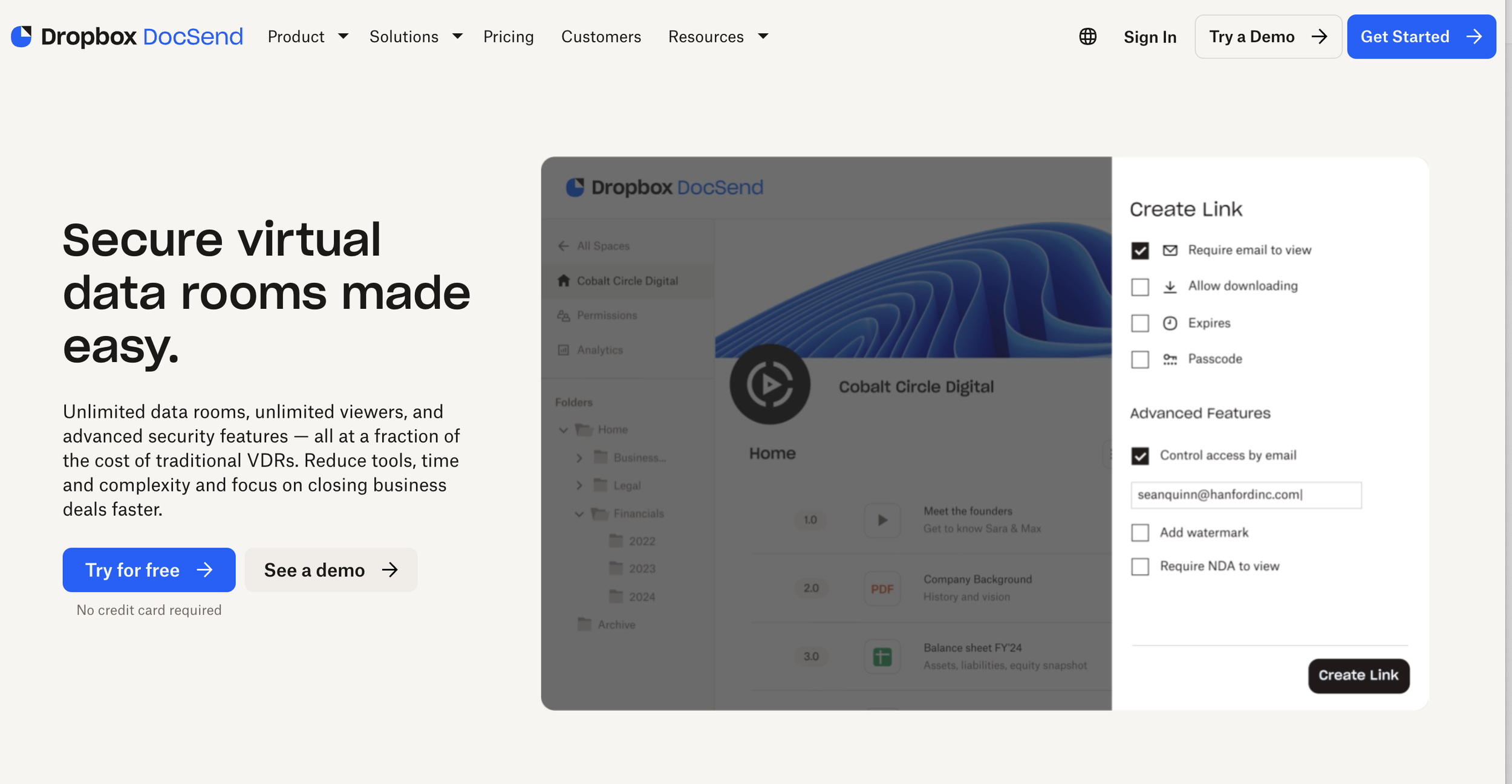Go to Customers in the top menu
This screenshot has height=784, width=1512.
point(601,37)
